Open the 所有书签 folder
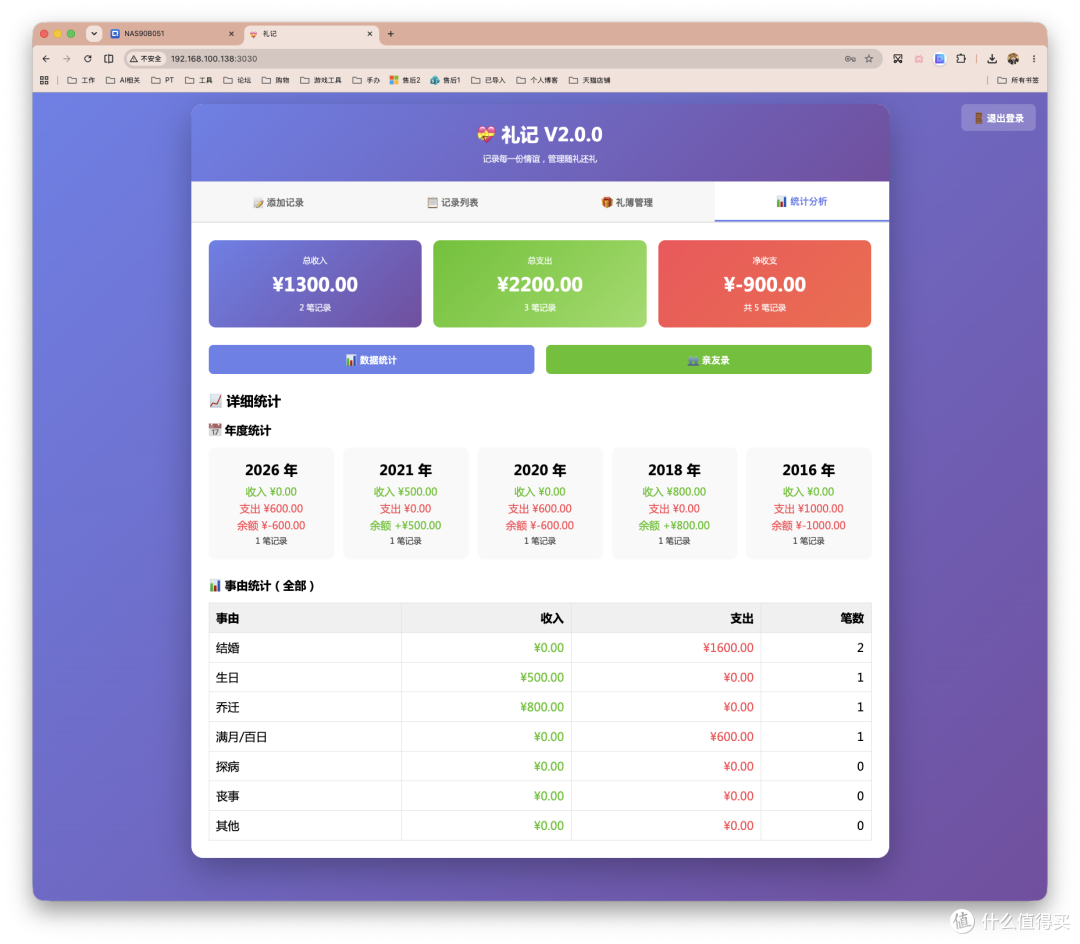Screen dimensions: 1080x944 click(1018, 81)
